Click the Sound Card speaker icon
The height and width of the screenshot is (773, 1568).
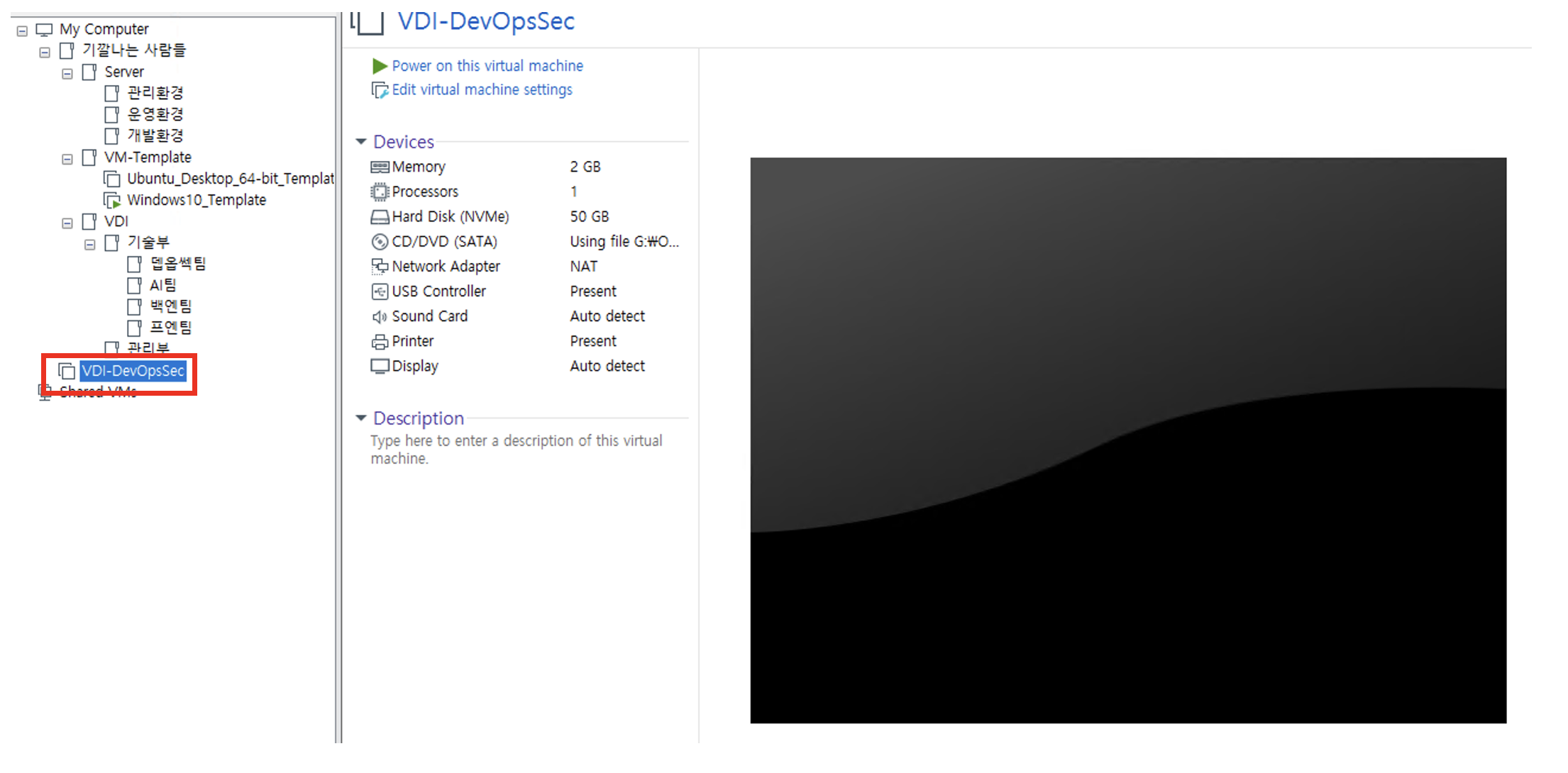click(380, 316)
